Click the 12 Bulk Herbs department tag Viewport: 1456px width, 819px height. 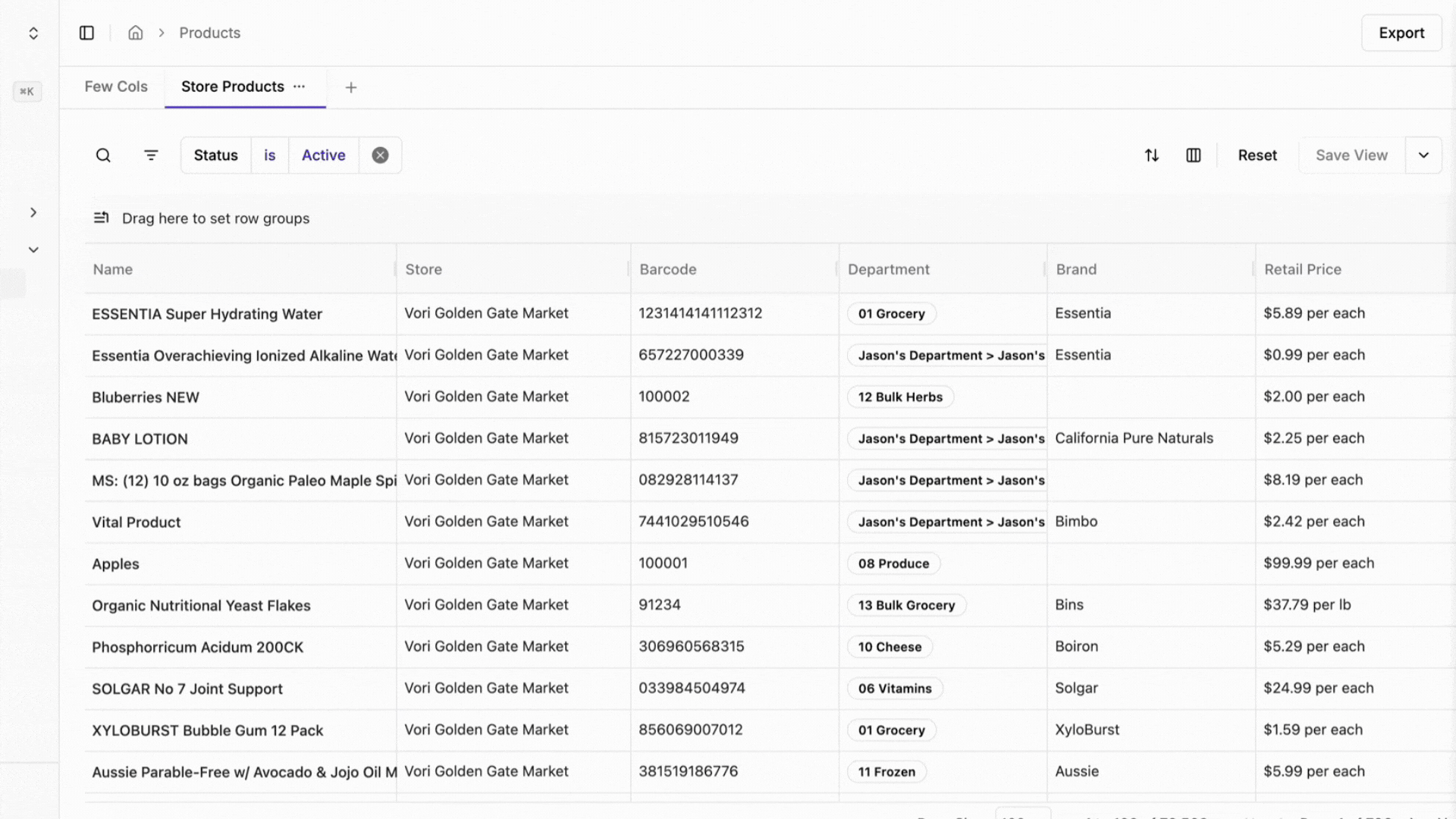900,397
